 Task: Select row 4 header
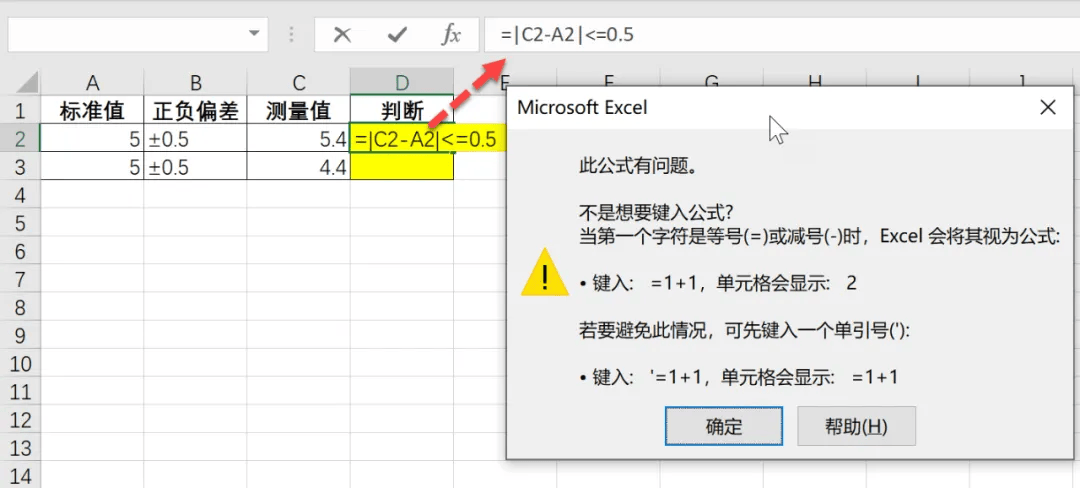pyautogui.click(x=20, y=195)
